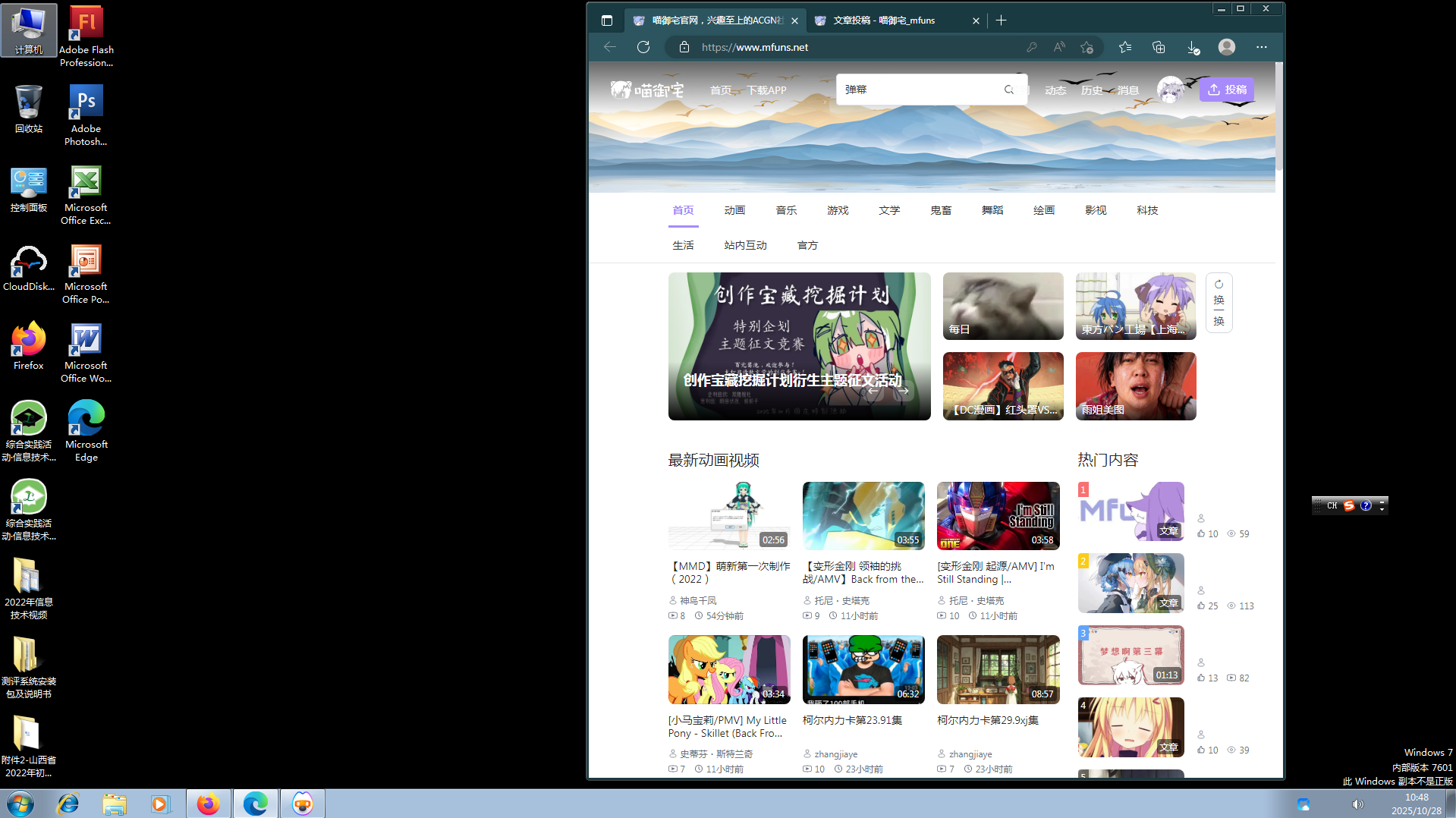This screenshot has width=1456, height=818.
Task: Click the read aloud icon in the address bar
Action: [1058, 46]
